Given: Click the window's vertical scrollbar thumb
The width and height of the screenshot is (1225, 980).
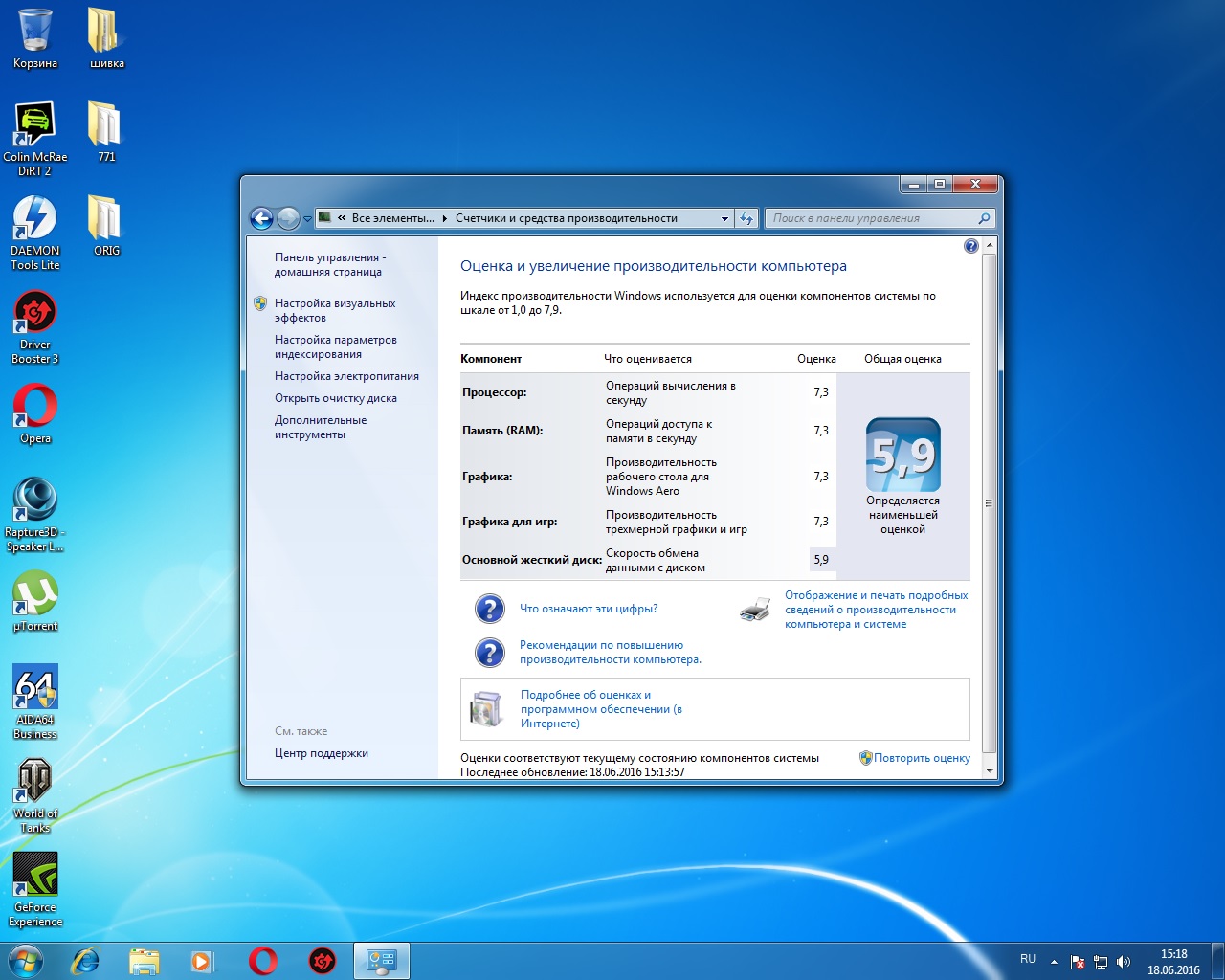Looking at the screenshot, I should (989, 502).
